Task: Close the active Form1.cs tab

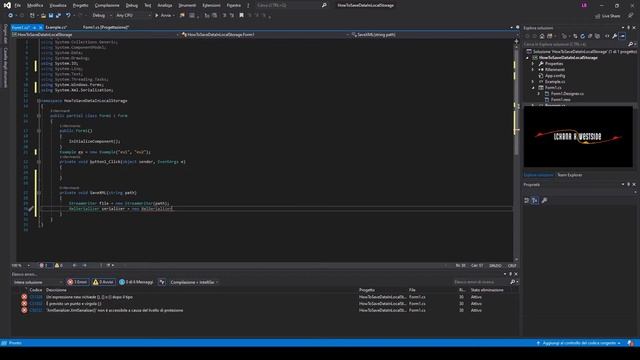Action: pyautogui.click(x=40, y=27)
